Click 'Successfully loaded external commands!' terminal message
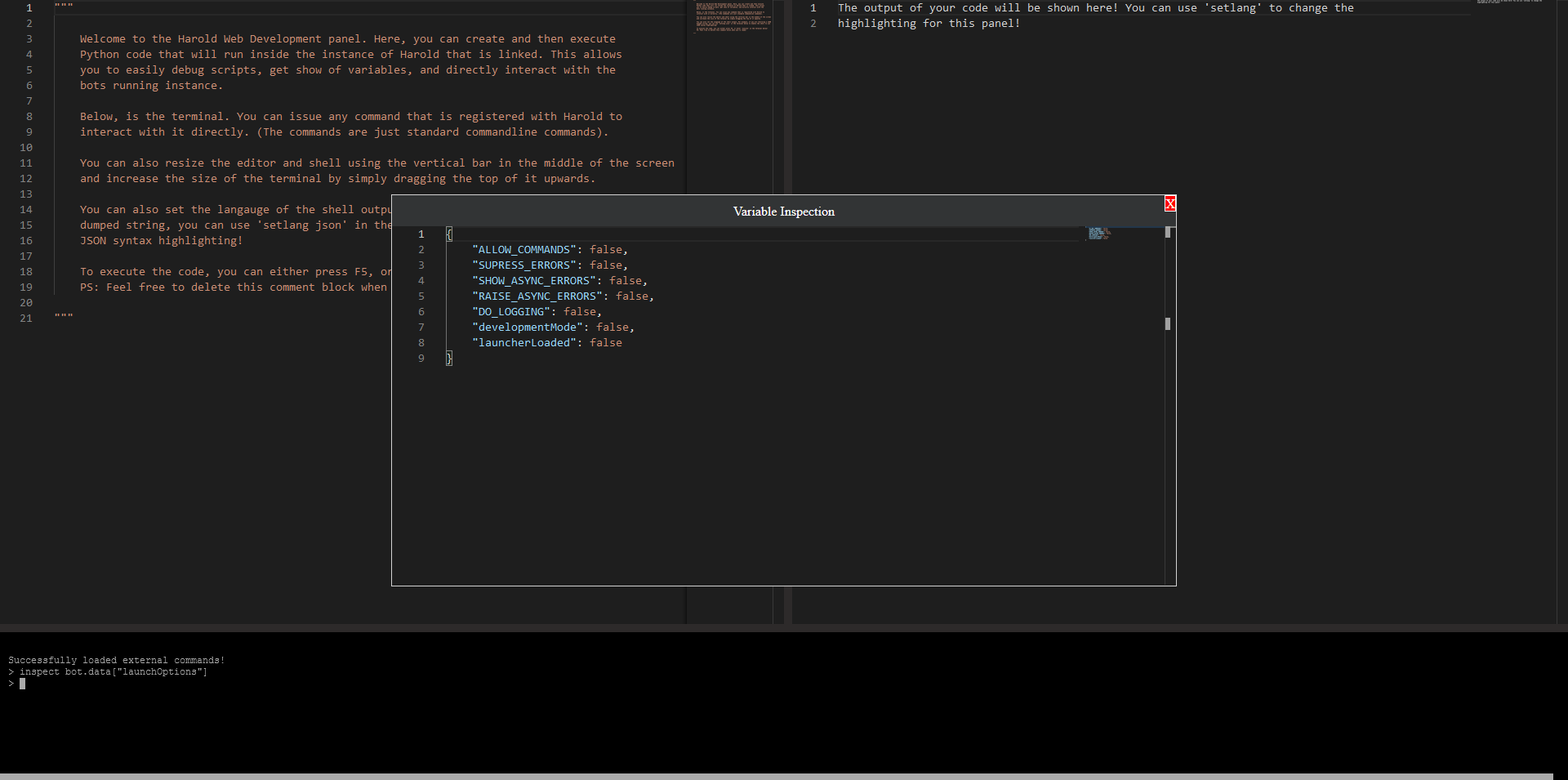 click(x=117, y=660)
